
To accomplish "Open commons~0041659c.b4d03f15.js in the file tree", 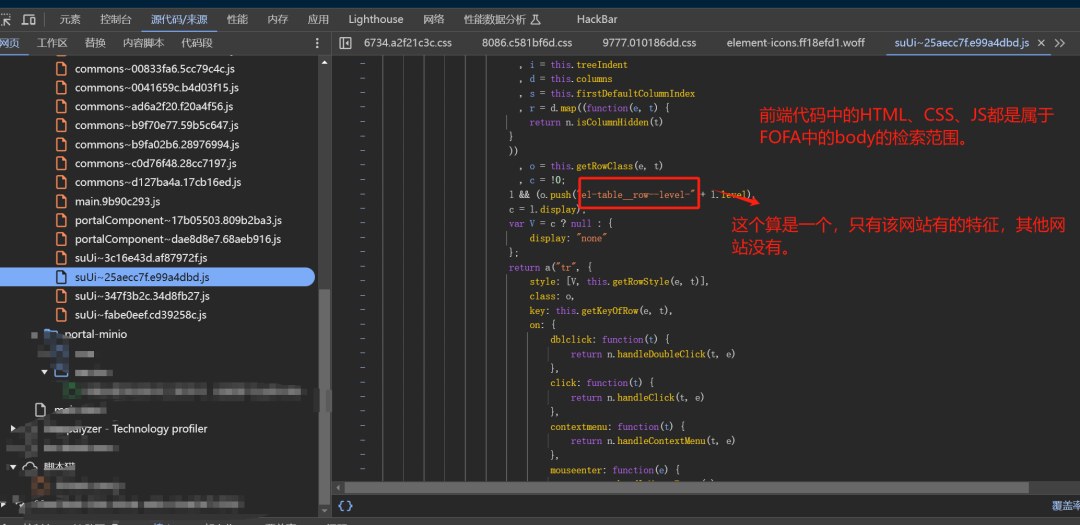I will (157, 88).
